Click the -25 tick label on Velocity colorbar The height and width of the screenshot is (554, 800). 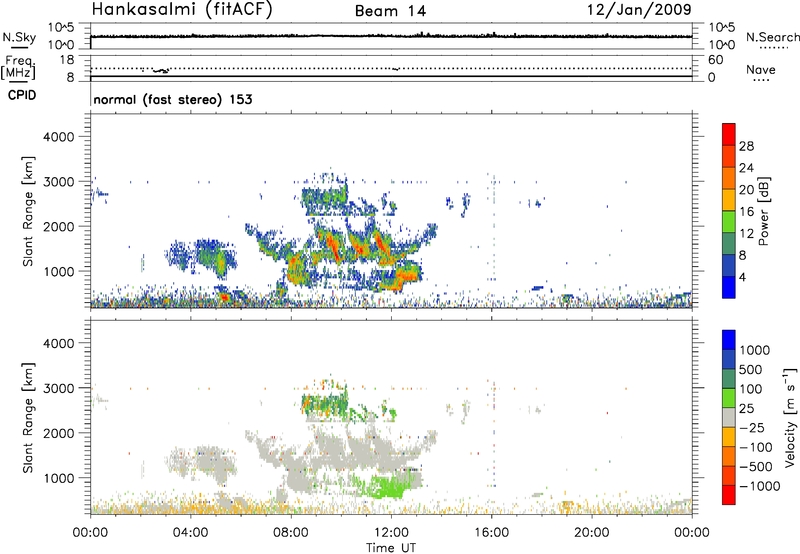[x=752, y=428]
